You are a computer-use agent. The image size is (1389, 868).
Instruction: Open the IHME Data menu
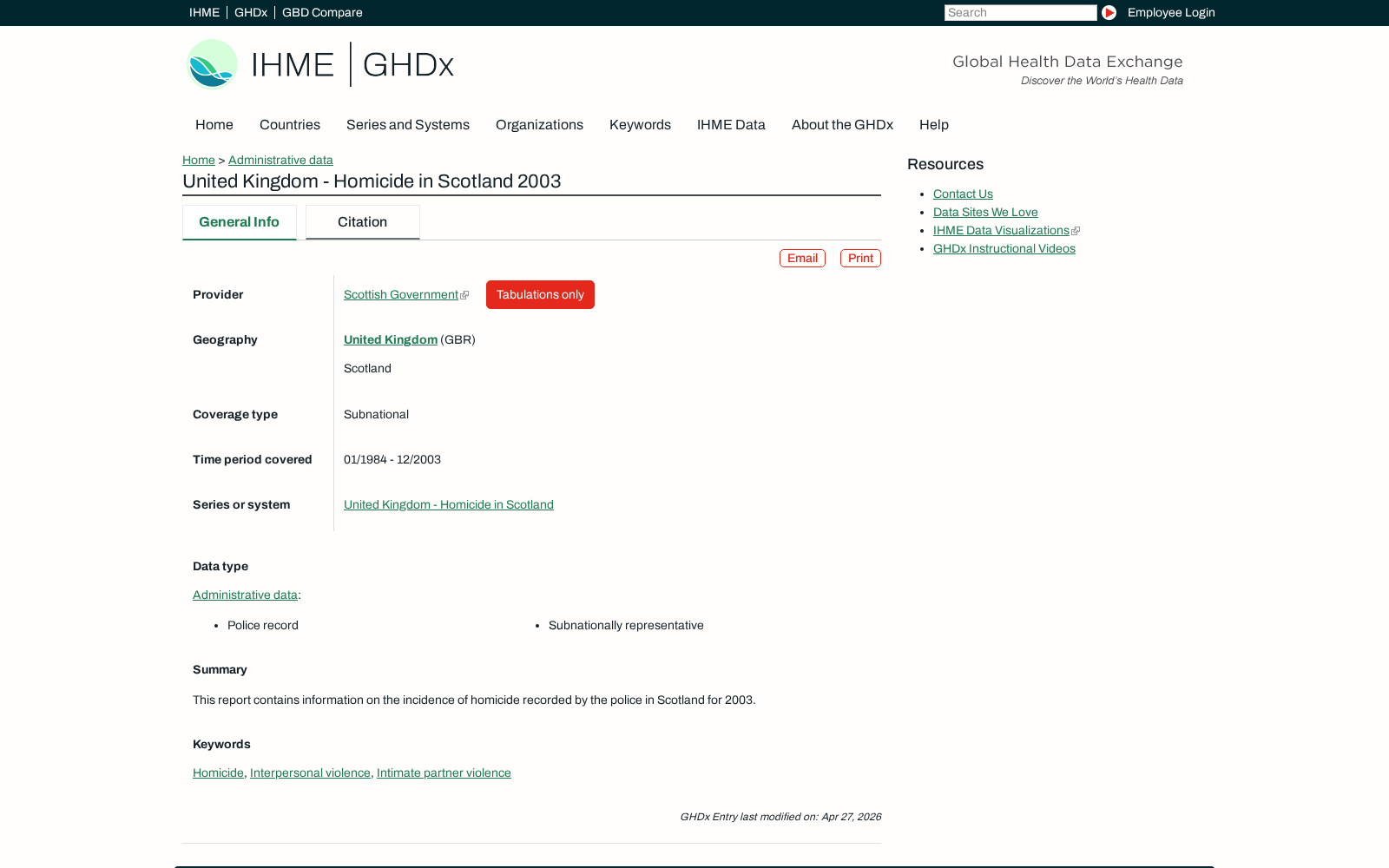coord(731,125)
